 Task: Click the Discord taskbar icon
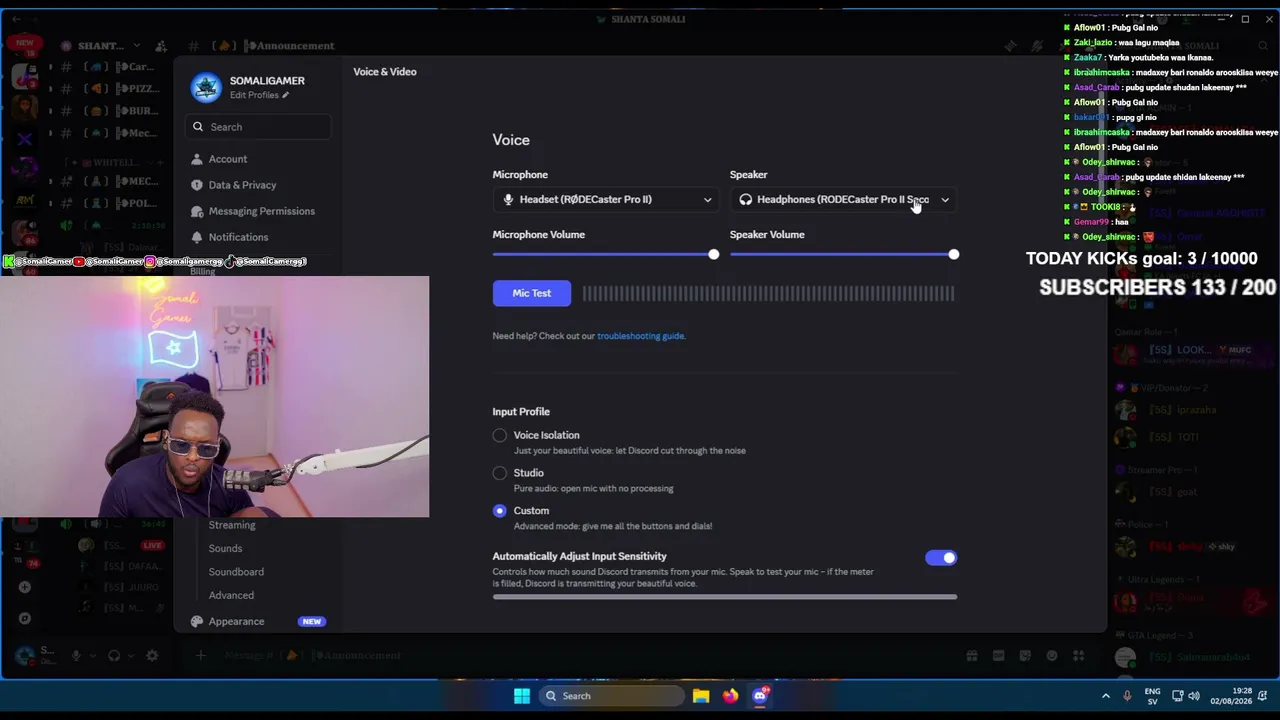coord(761,695)
